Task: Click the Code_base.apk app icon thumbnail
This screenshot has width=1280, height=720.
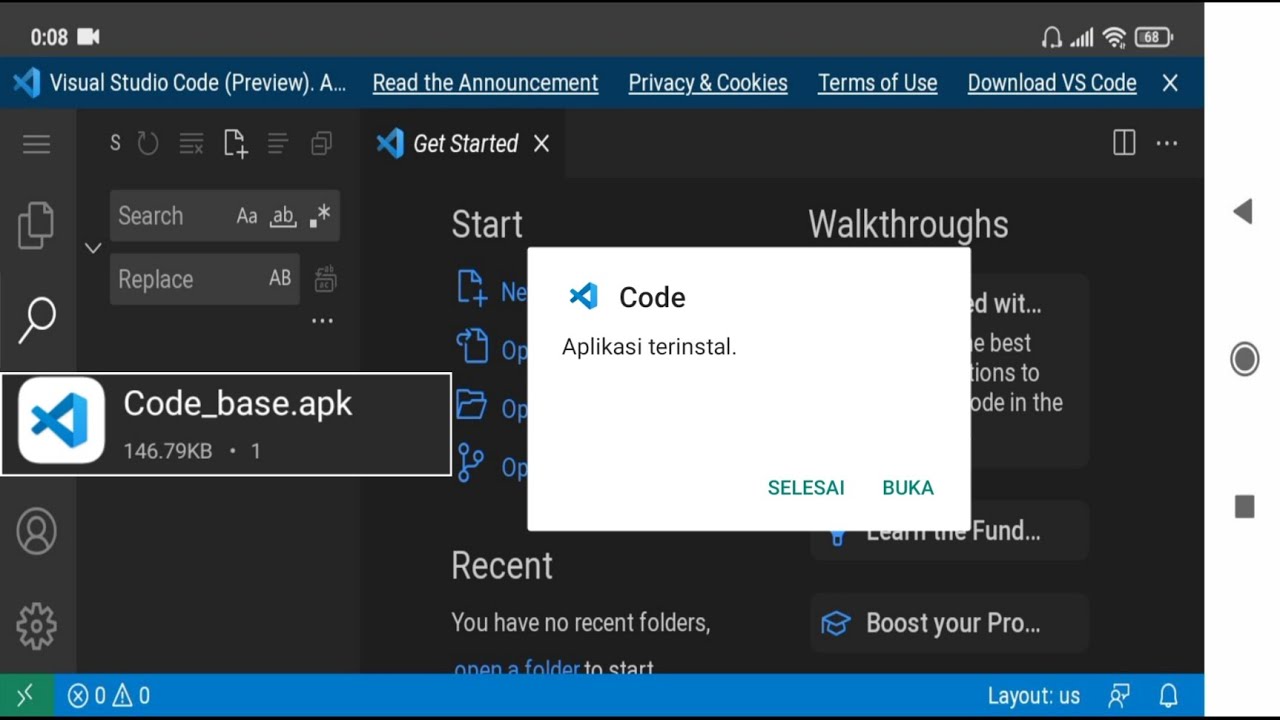Action: point(61,420)
